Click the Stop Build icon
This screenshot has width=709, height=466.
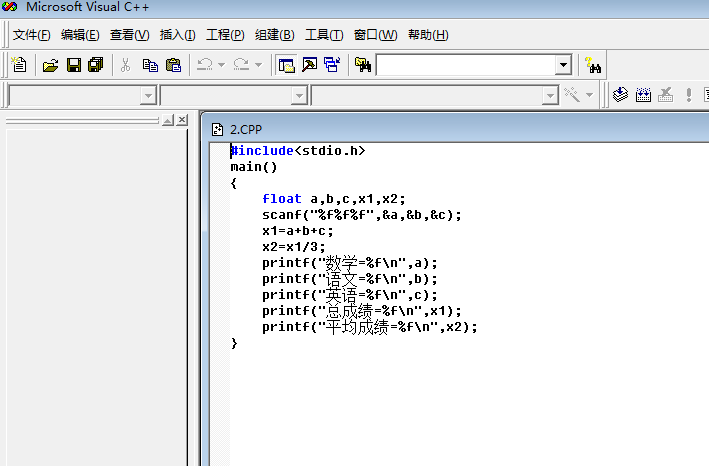(x=666, y=94)
